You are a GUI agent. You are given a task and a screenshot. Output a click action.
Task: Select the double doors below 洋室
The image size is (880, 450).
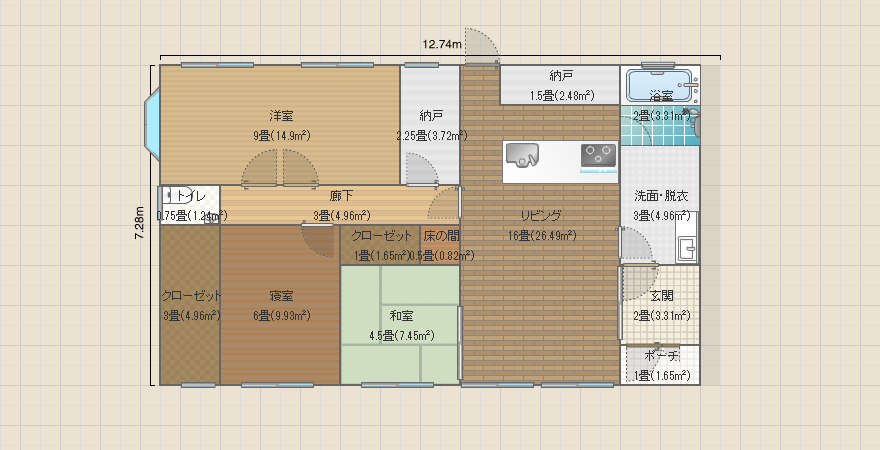coord(279,169)
